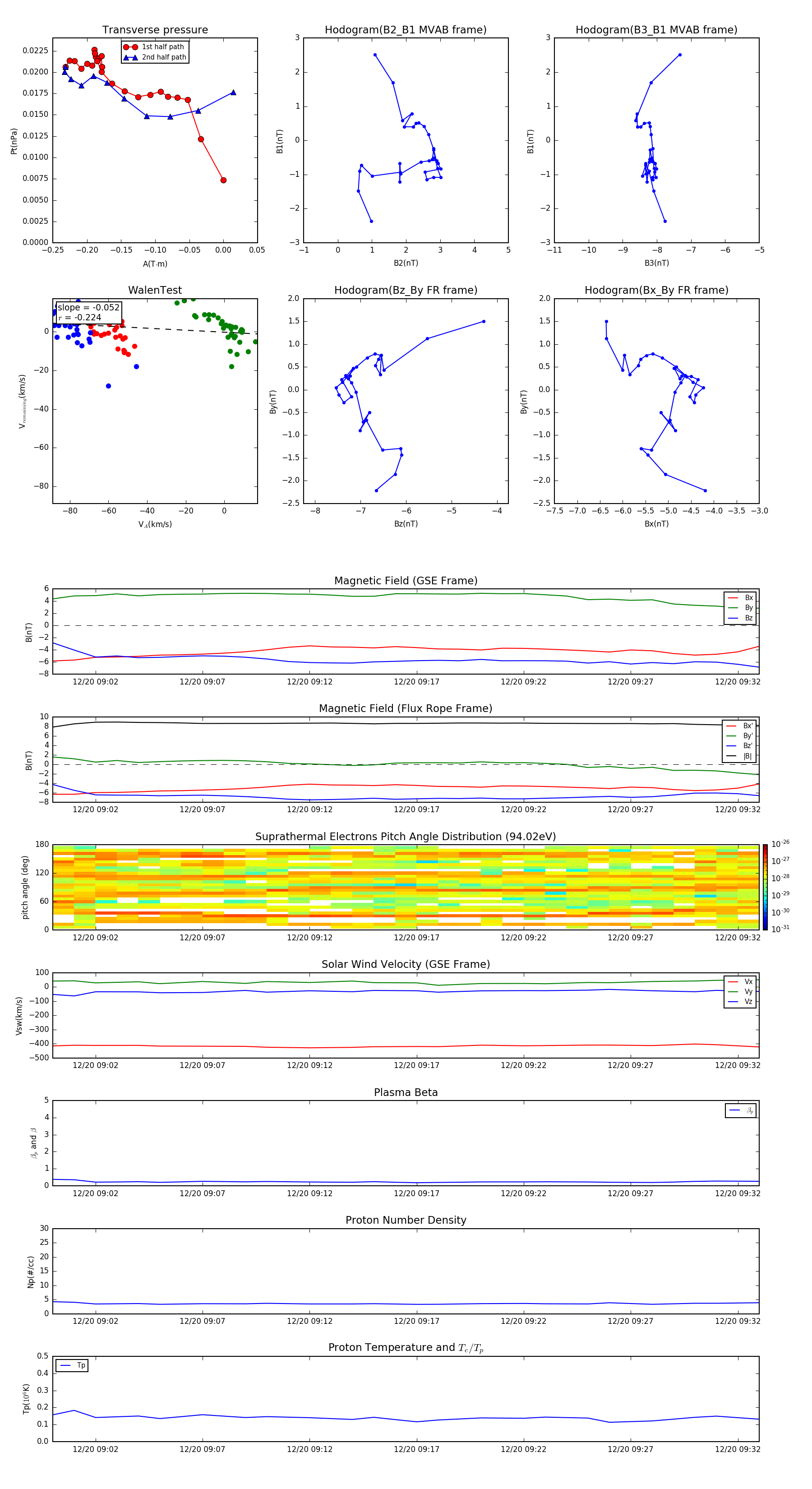Image resolution: width=812 pixels, height=1489 pixels.
Task: Click the pitch angle color scale bar
Action: pos(765,887)
